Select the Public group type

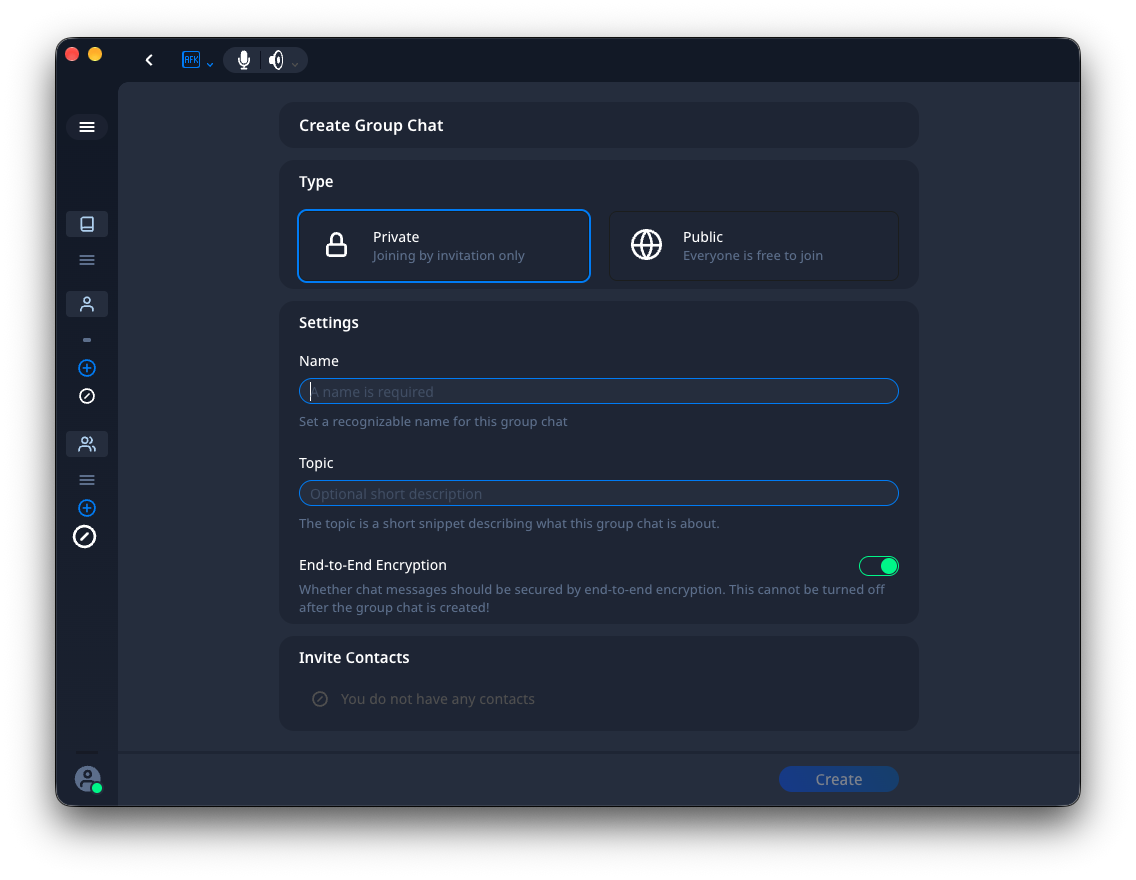pyautogui.click(x=753, y=246)
